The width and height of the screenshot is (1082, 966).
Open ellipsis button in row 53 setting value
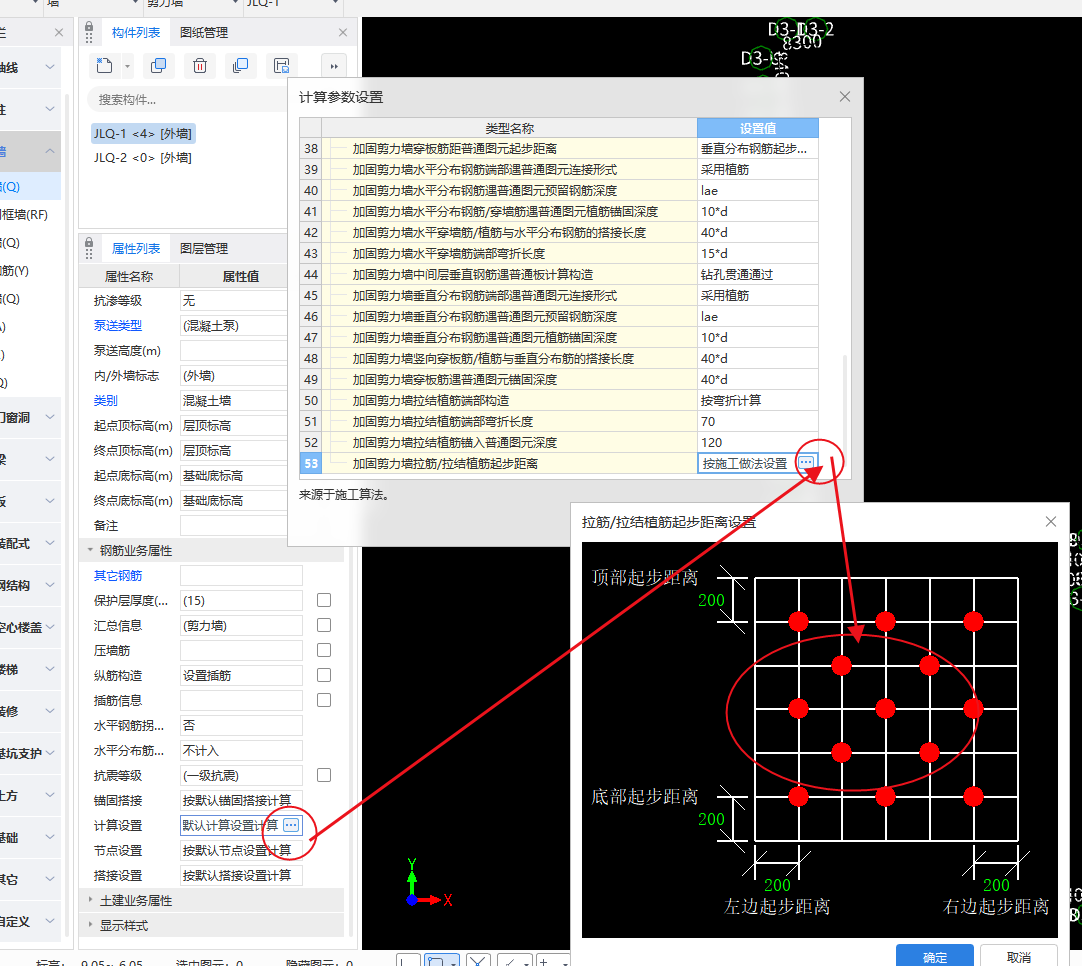tap(806, 463)
